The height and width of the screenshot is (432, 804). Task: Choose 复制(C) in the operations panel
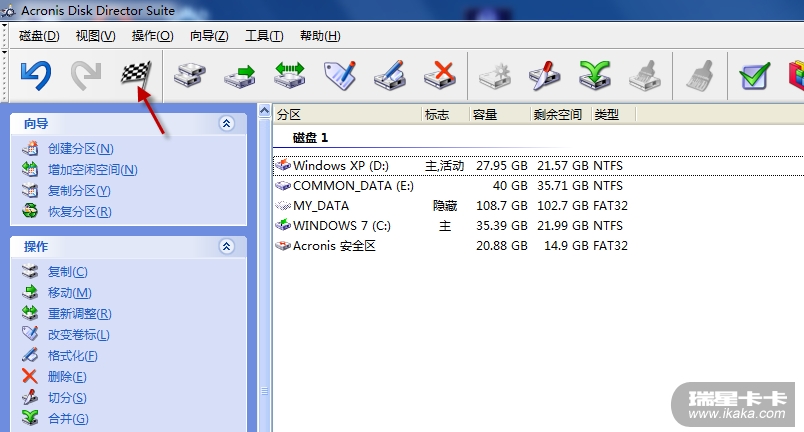(x=67, y=272)
